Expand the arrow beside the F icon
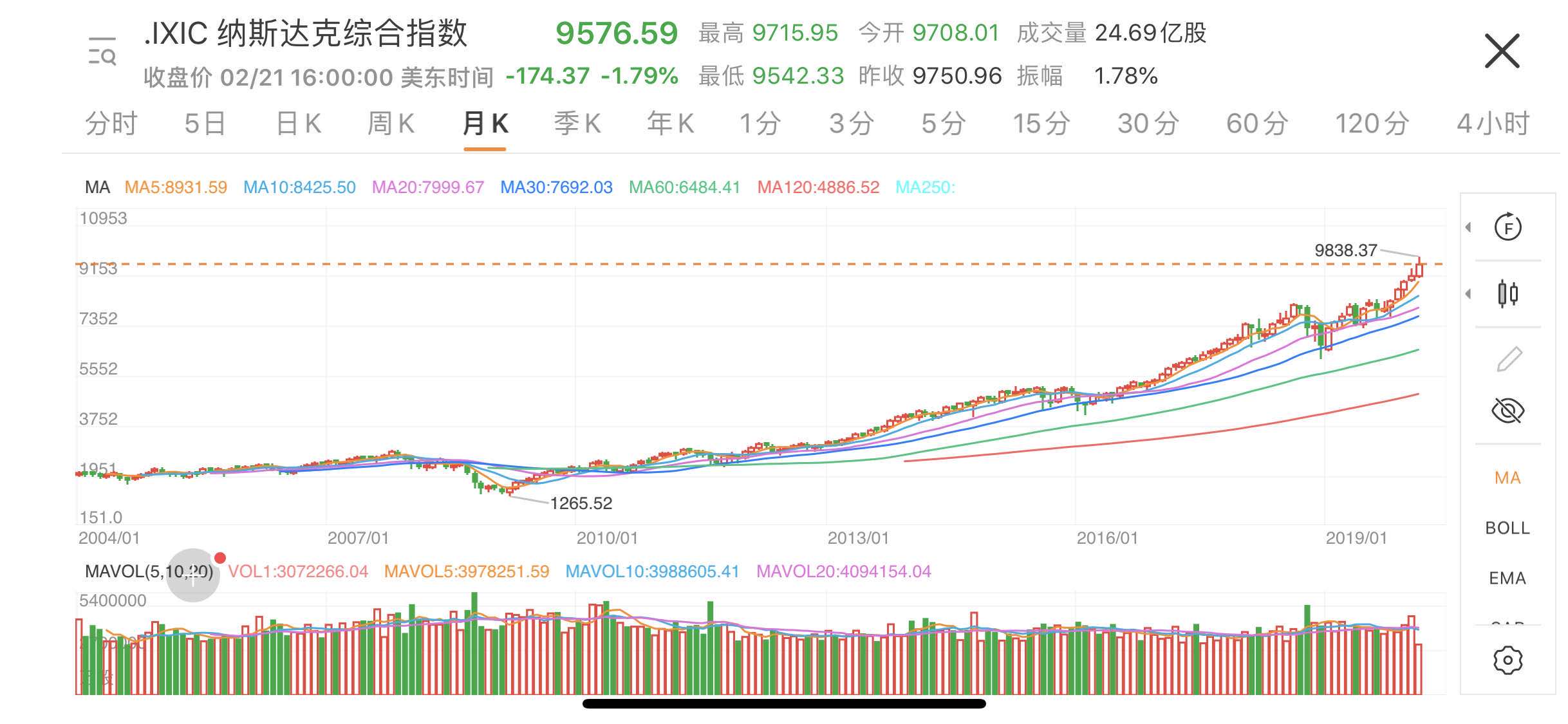Image resolution: width=1568 pixels, height=724 pixels. point(1468,227)
